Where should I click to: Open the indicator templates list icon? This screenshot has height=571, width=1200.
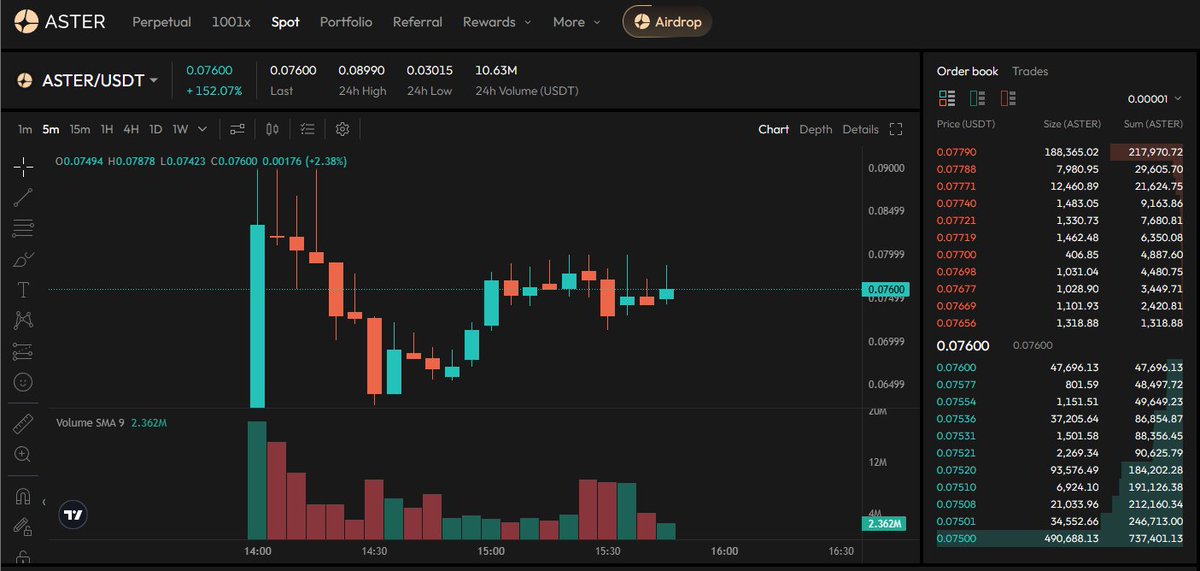tap(307, 129)
